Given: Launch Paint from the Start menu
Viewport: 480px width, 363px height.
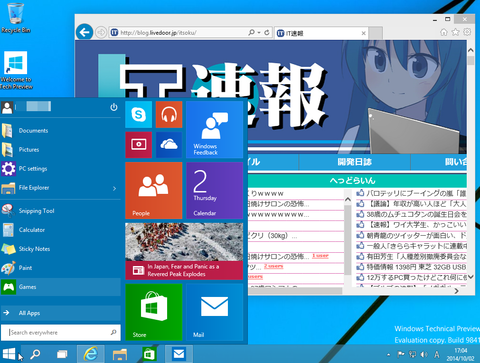Looking at the screenshot, I should click(x=60, y=268).
